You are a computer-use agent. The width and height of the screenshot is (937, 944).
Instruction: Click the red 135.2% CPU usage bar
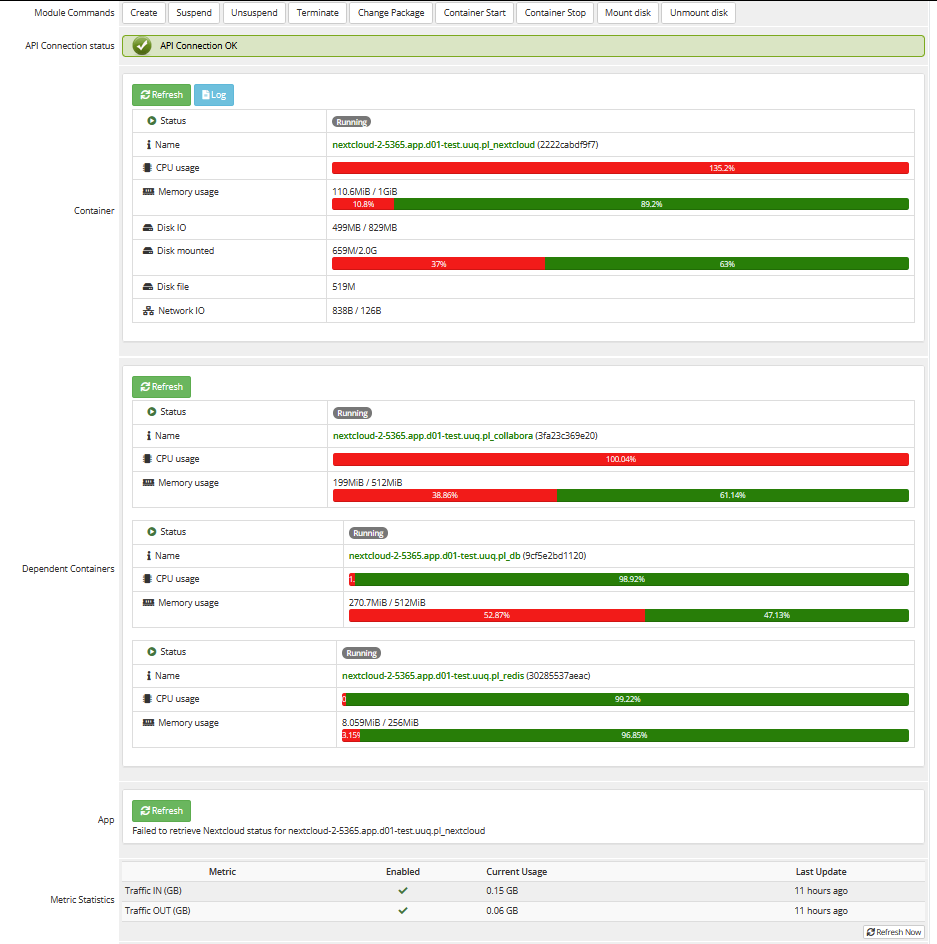click(620, 167)
